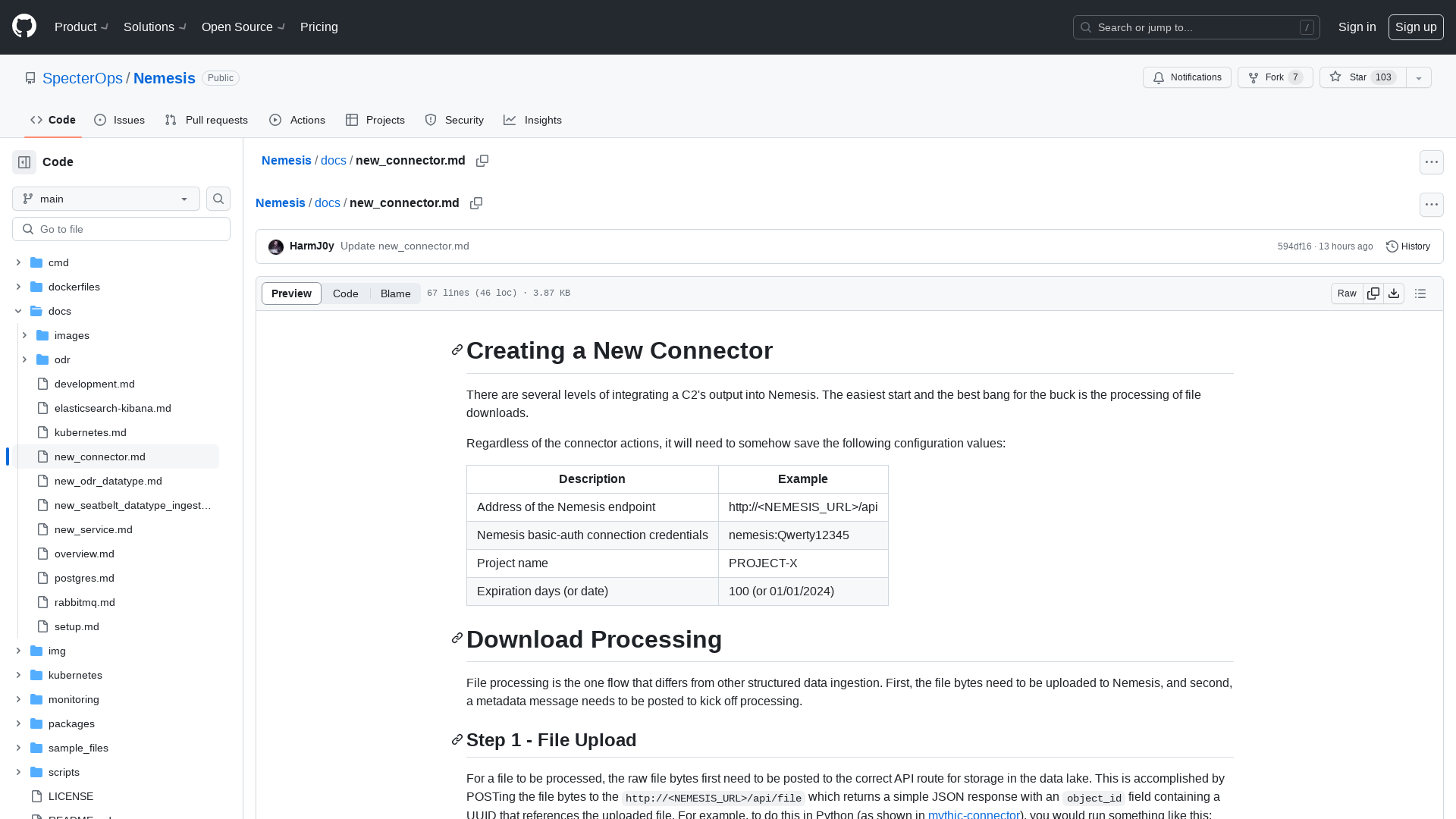Open docs link in top breadcrumb
Viewport: 1456px width, 819px height.
334,161
